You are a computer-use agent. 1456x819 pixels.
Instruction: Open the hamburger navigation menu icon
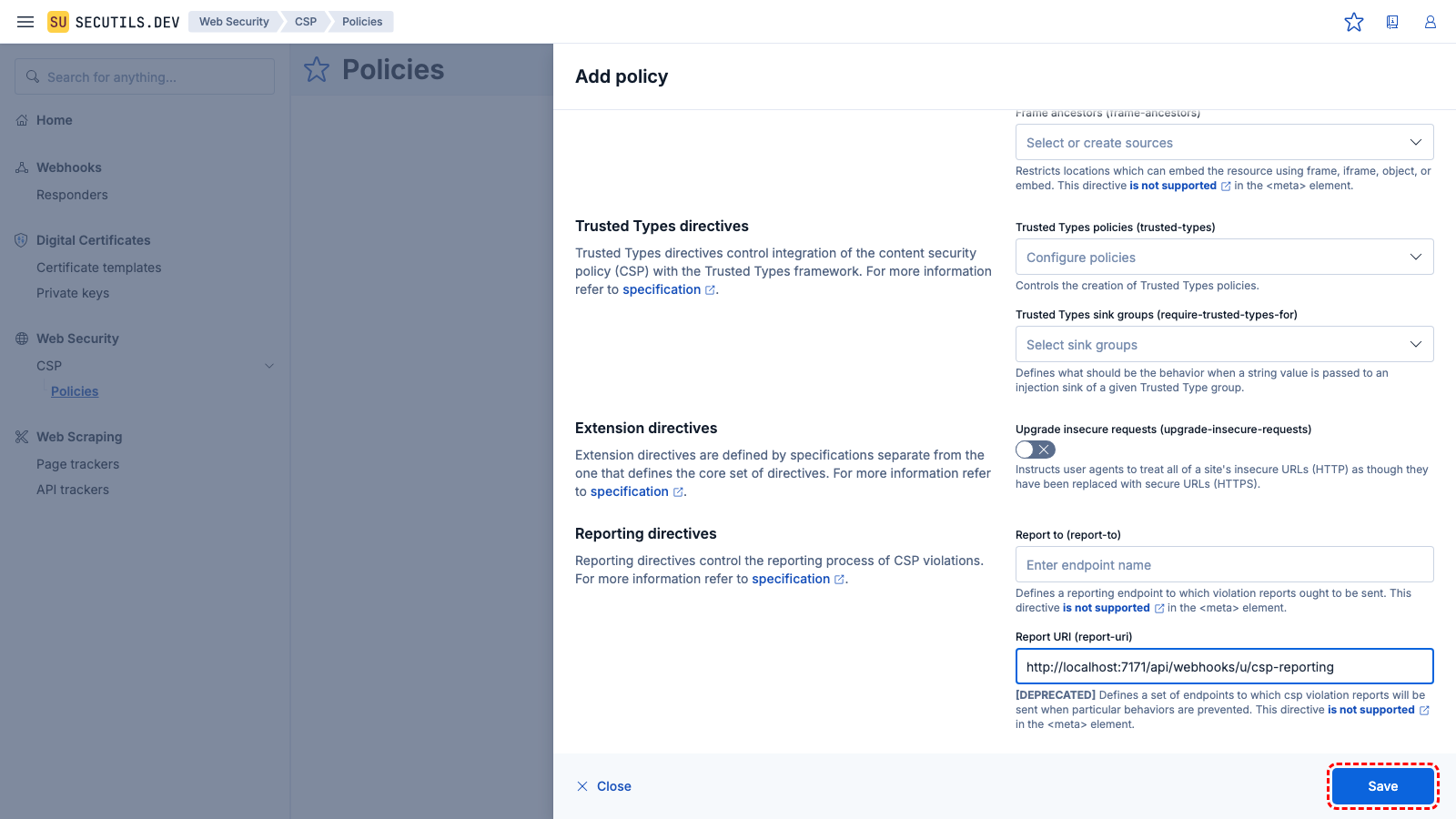pyautogui.click(x=25, y=22)
